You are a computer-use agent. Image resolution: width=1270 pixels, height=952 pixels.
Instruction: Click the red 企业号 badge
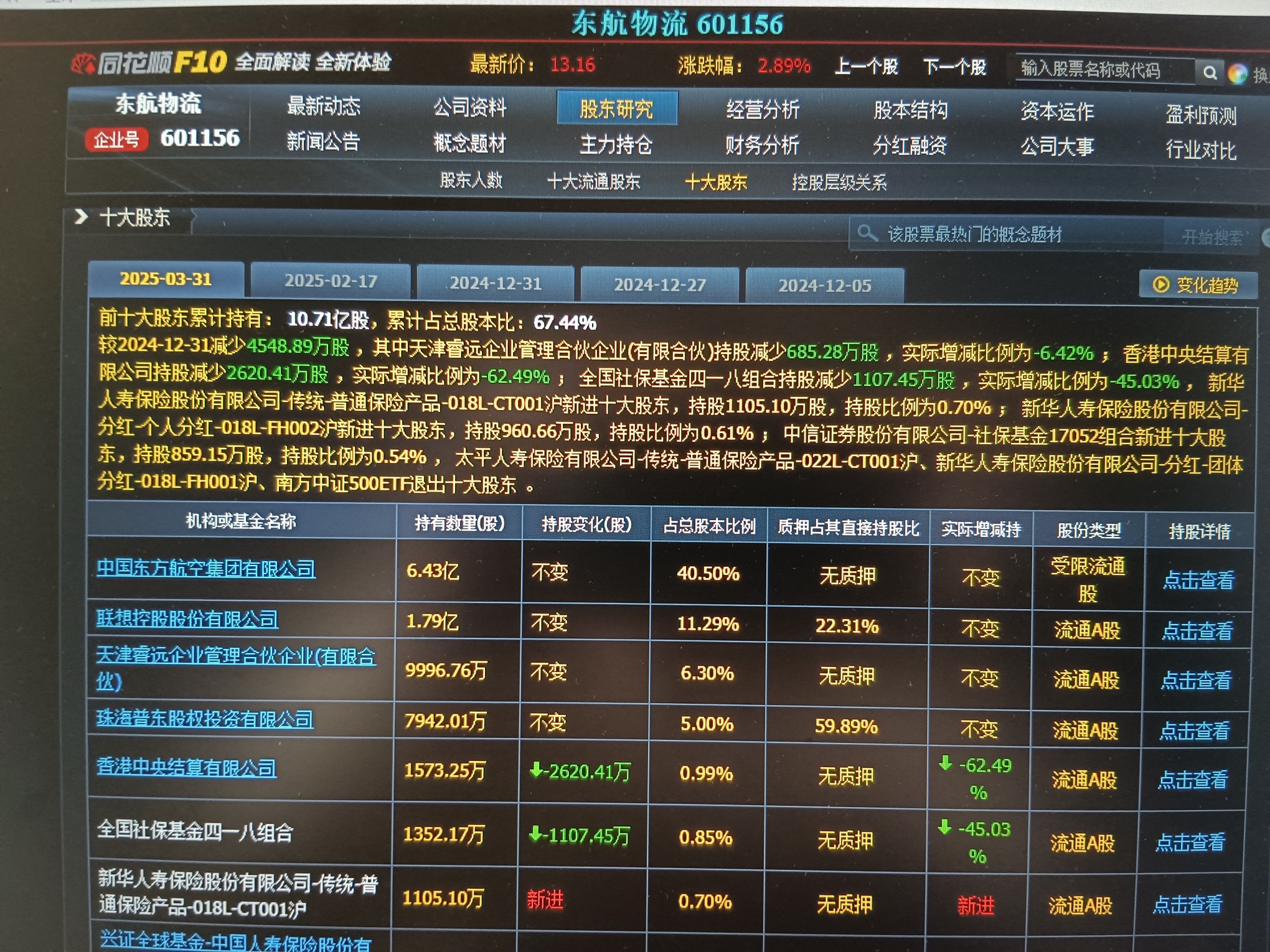(116, 139)
